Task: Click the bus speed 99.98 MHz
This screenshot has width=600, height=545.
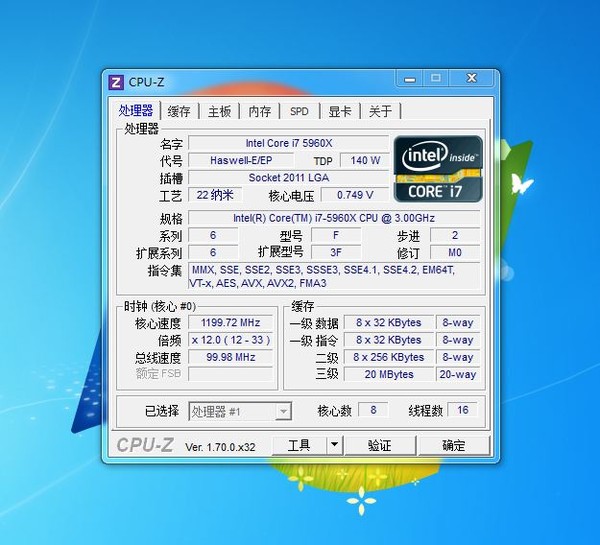Action: click(231, 357)
